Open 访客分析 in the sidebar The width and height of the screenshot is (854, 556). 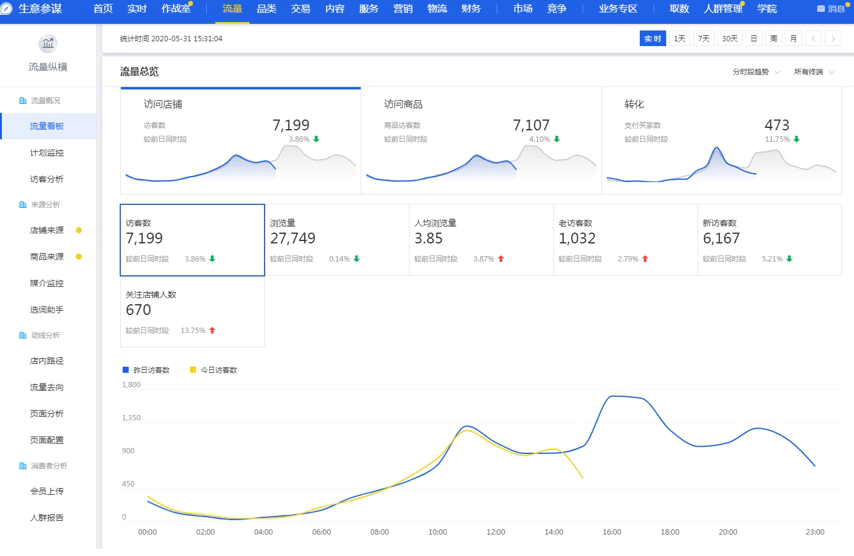click(47, 179)
